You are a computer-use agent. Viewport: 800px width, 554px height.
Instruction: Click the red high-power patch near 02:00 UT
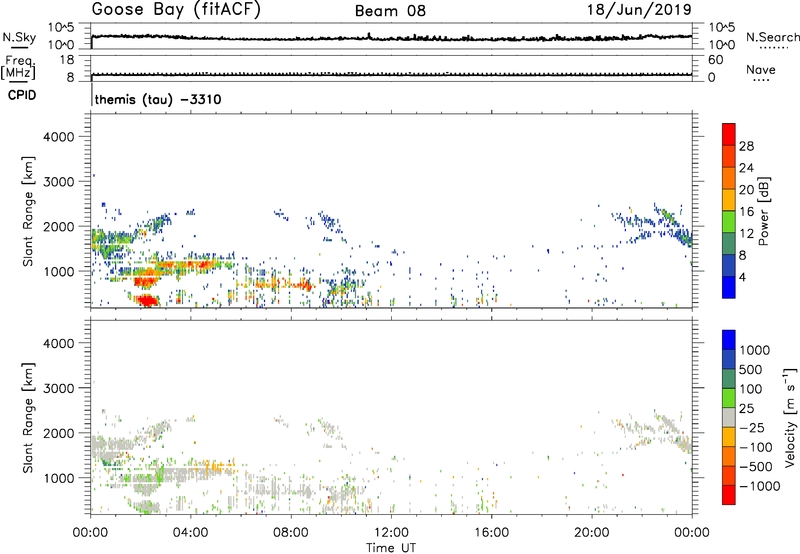tap(146, 300)
